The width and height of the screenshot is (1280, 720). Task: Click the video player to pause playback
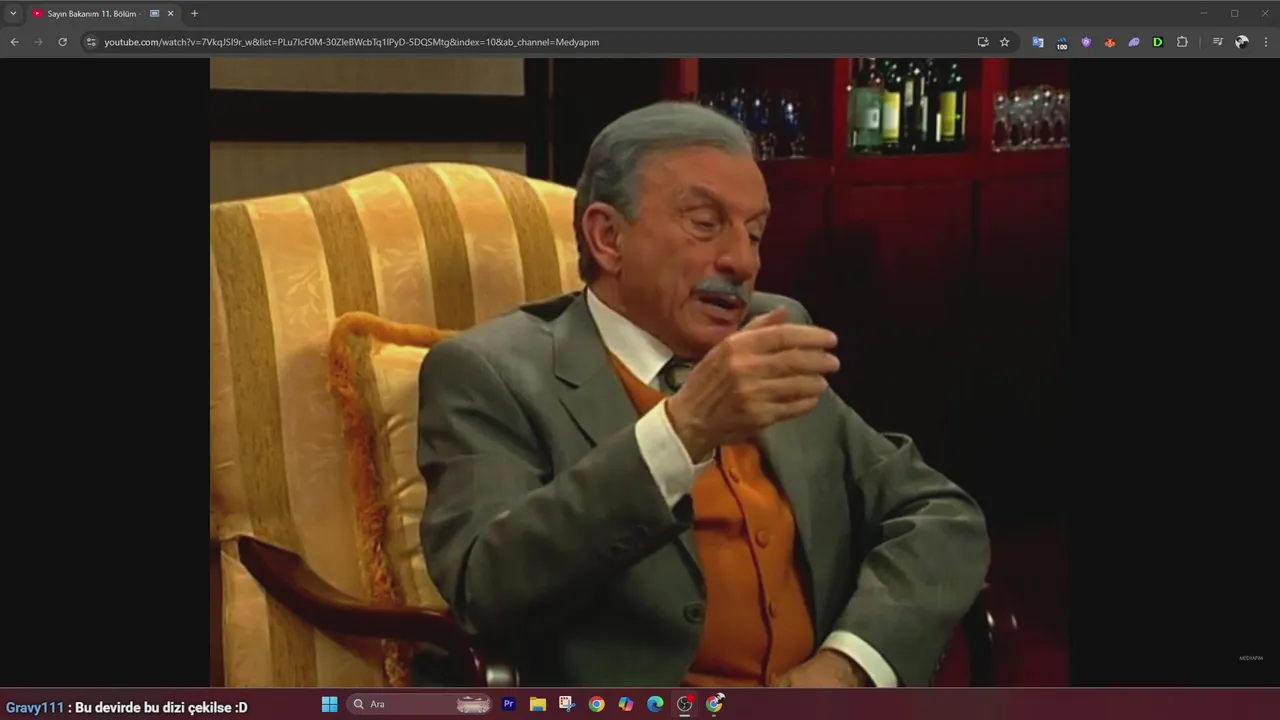coord(639,372)
